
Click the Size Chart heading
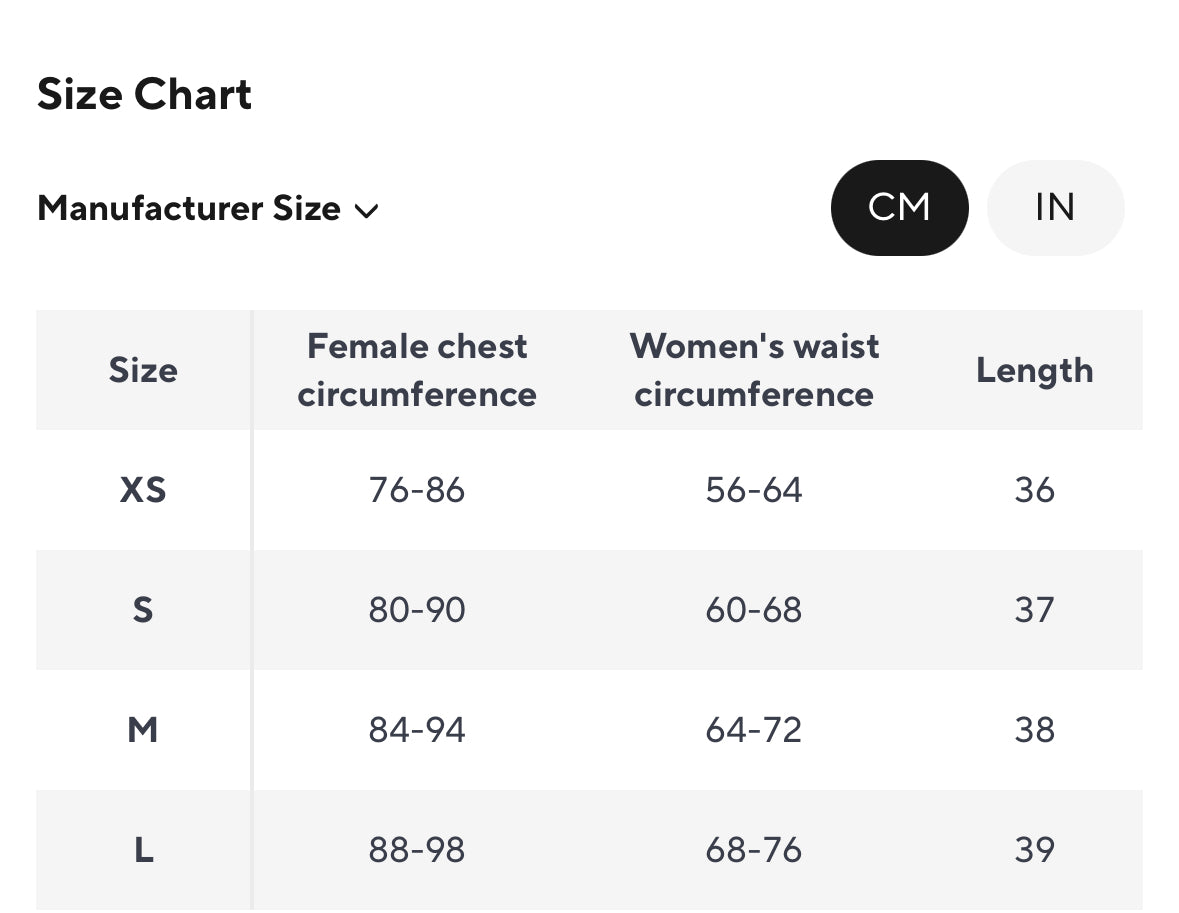[145, 95]
